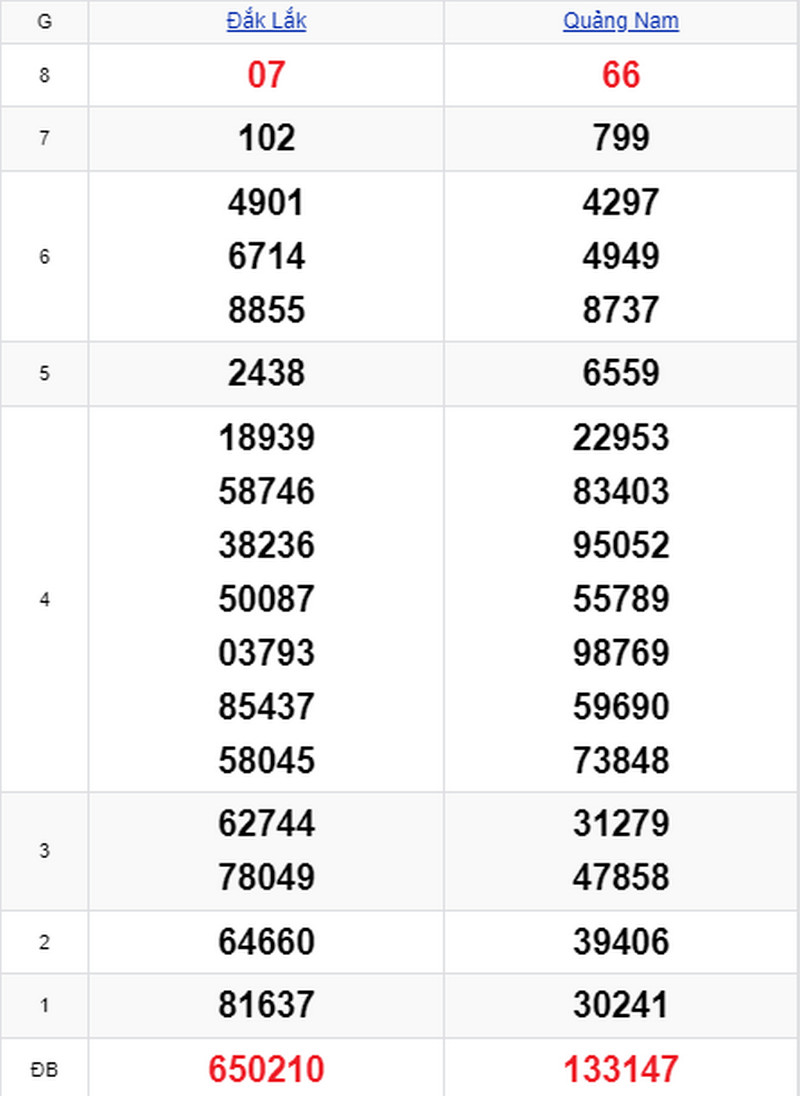Open the Quảng Nam lottery link
800x1096 pixels.
[x=620, y=21]
